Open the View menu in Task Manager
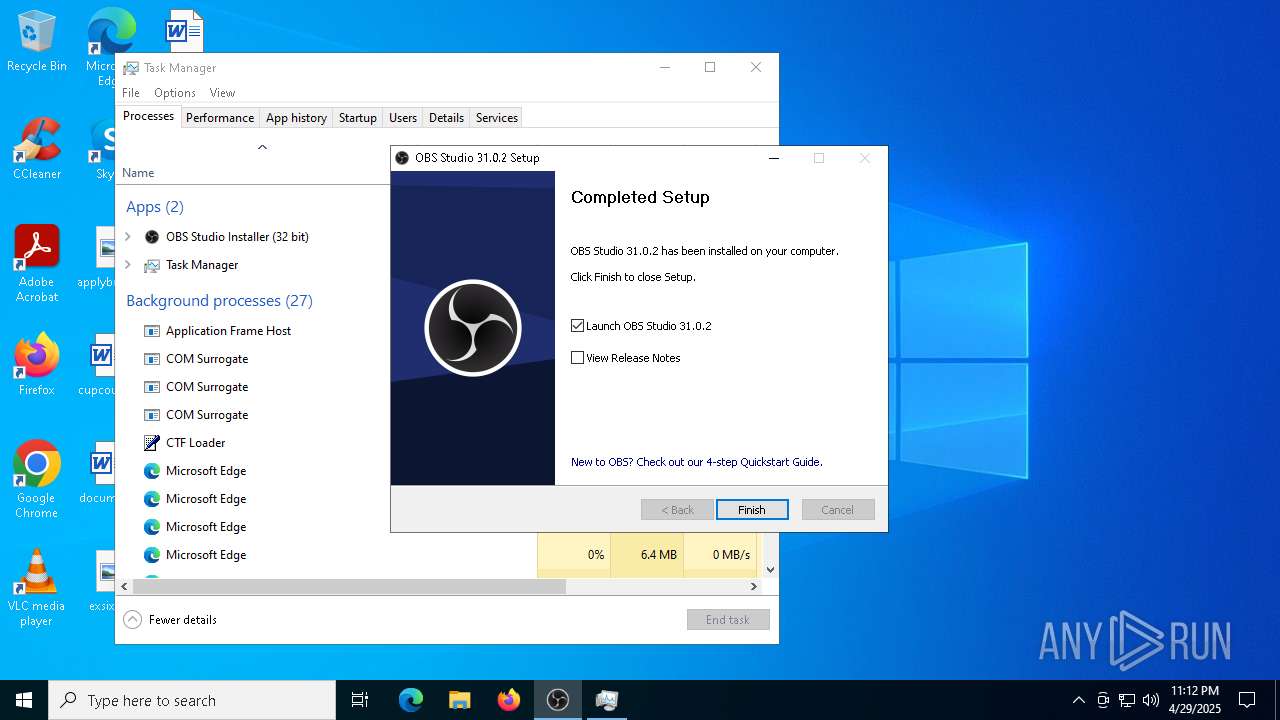This screenshot has width=1280, height=720. tap(222, 93)
